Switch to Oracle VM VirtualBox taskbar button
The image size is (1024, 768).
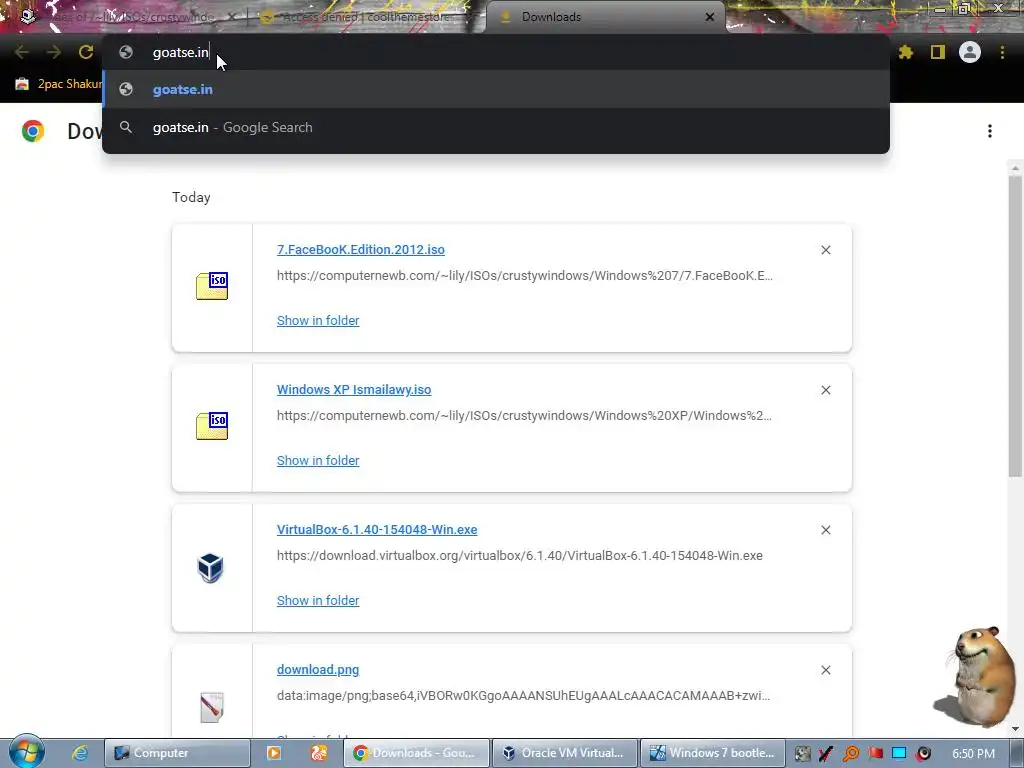click(x=564, y=753)
